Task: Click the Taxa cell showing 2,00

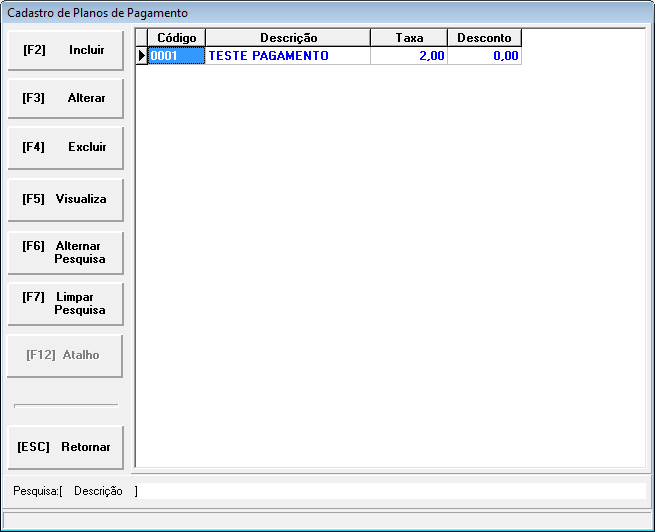Action: (x=409, y=56)
